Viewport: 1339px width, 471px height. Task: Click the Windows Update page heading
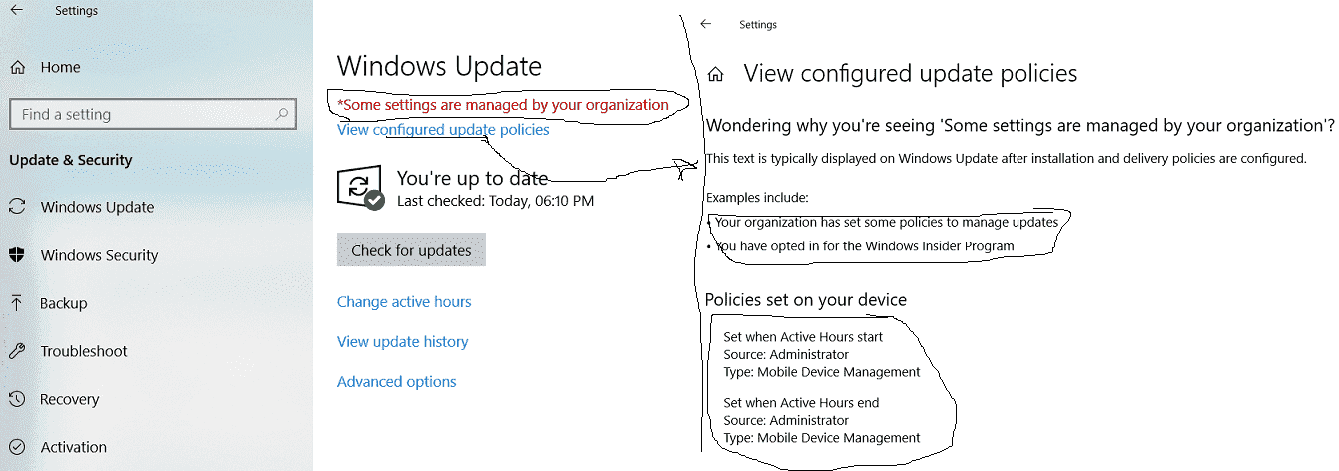(439, 66)
